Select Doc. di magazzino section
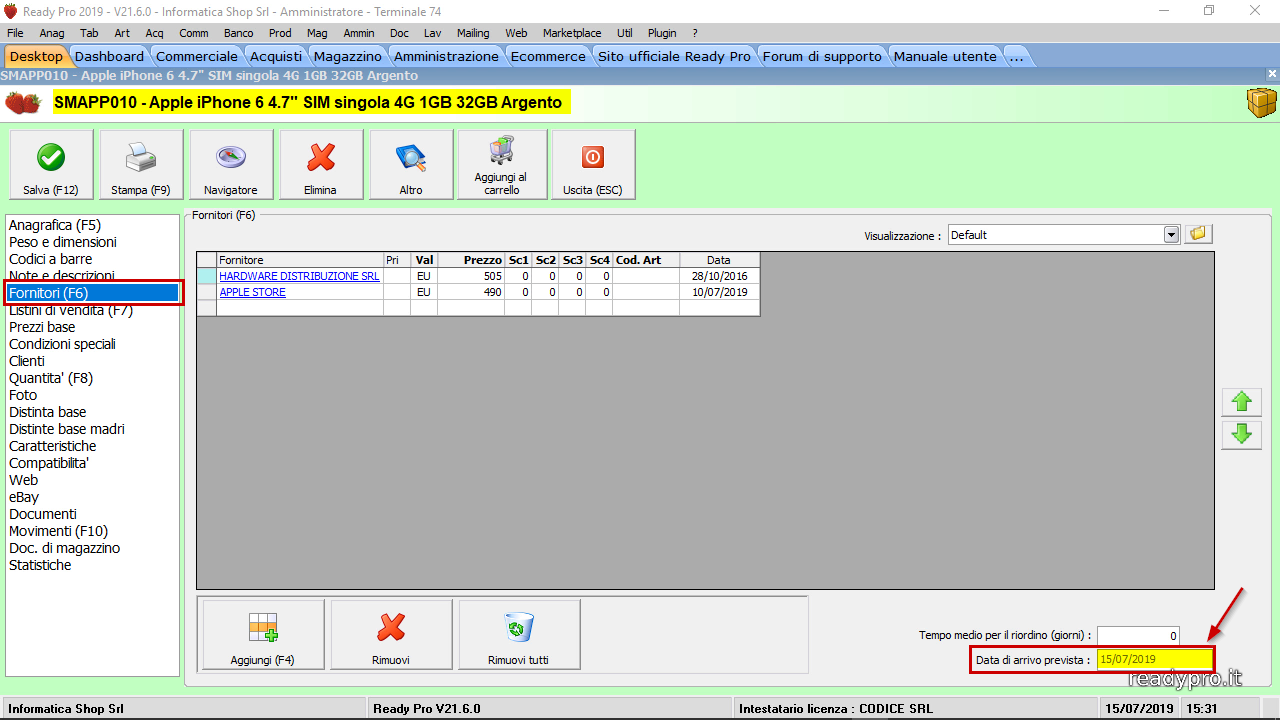 64,548
